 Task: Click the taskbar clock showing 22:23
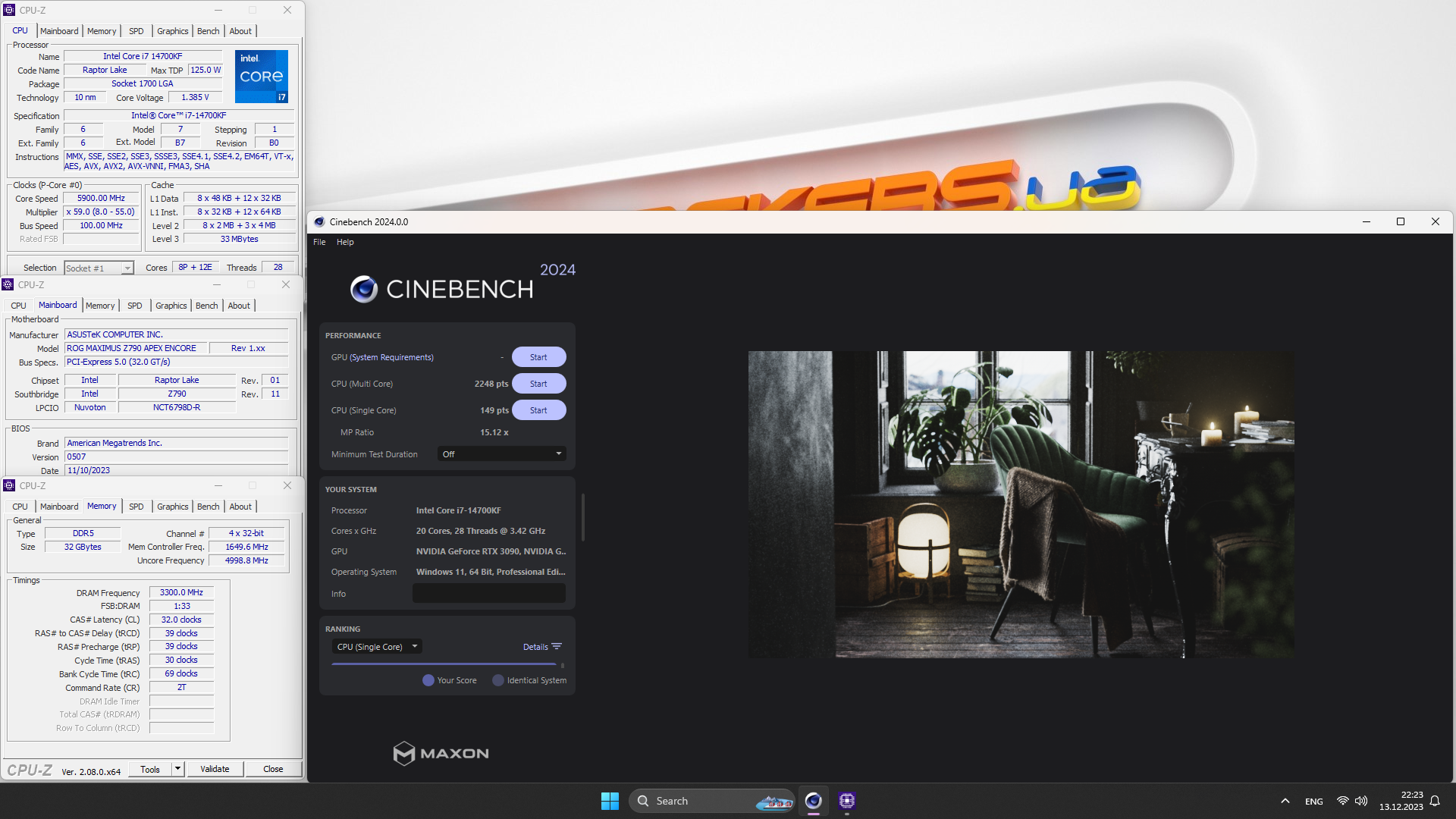coord(1401,801)
